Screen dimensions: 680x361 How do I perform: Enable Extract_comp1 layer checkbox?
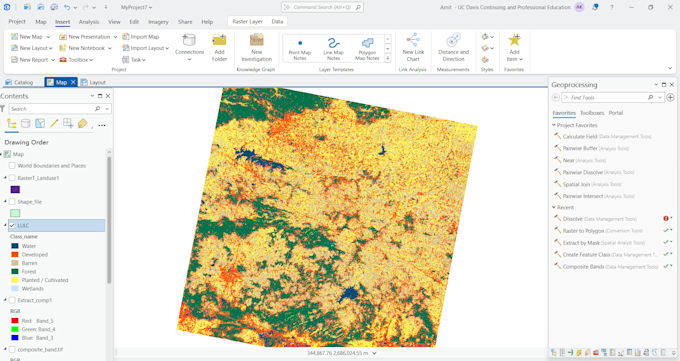12,300
